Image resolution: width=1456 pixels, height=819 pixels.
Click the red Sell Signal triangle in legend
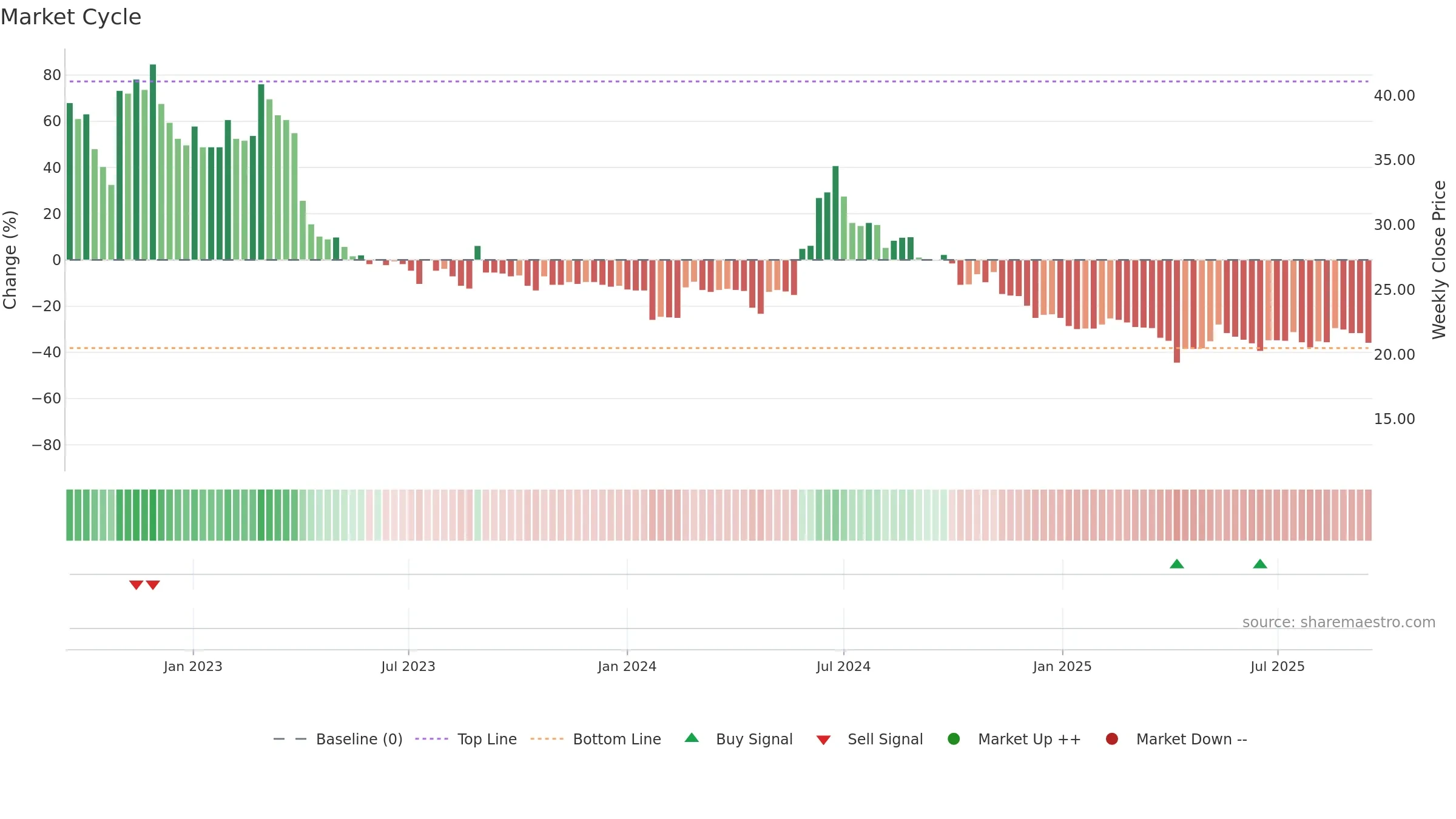(823, 740)
